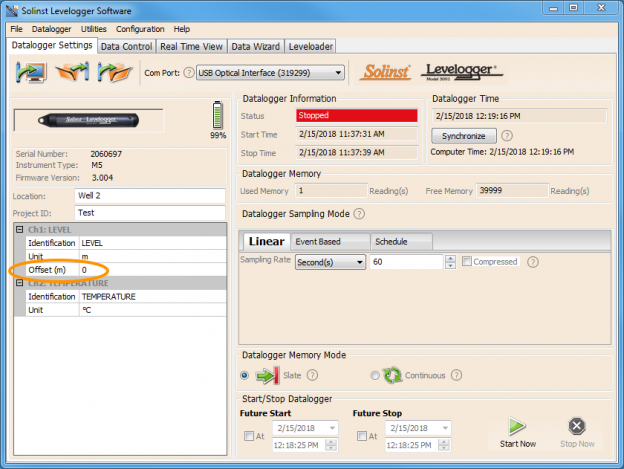This screenshot has width=624, height=469.
Task: Click the Com Port help question mark
Action: pyautogui.click(x=189, y=73)
